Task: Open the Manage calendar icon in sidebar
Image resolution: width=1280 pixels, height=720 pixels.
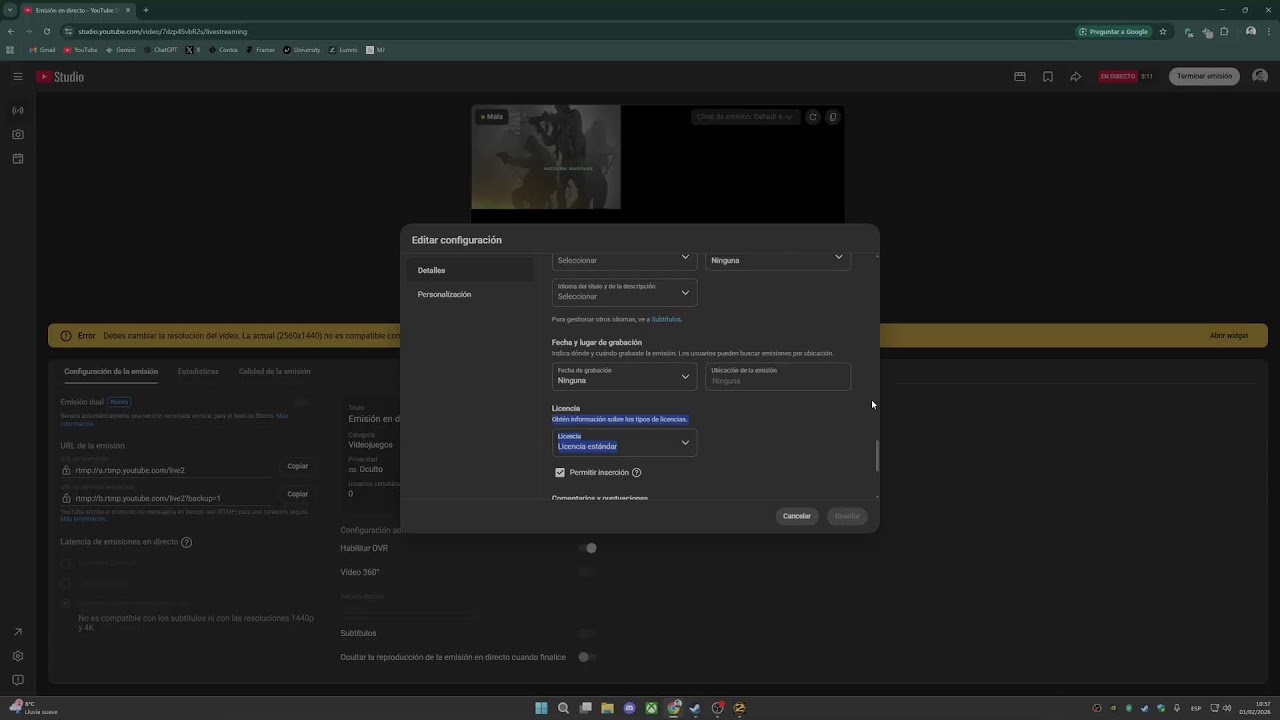Action: [x=18, y=159]
